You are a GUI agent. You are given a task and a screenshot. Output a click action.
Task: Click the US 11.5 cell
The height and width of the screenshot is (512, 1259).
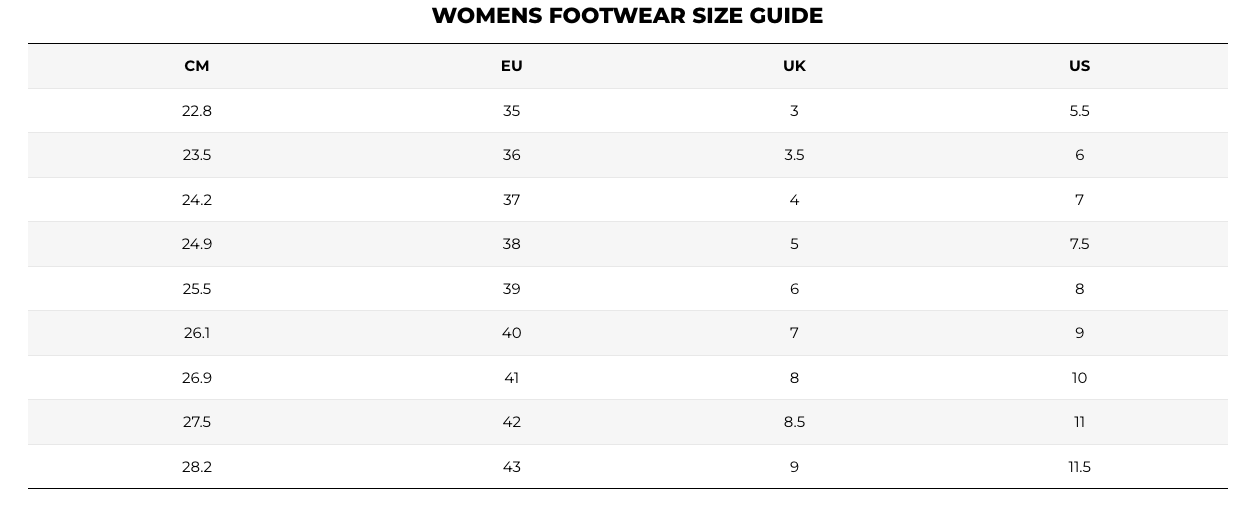click(x=1079, y=467)
